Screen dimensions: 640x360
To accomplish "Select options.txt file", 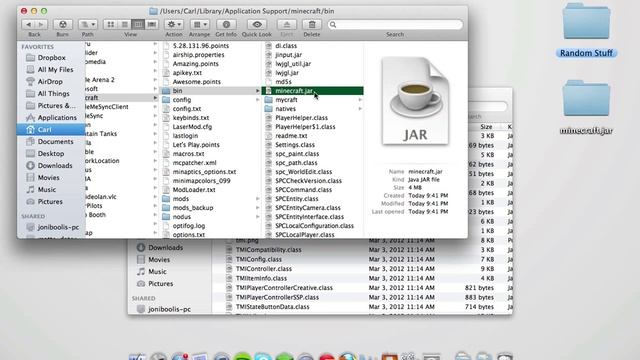I will [x=189, y=235].
